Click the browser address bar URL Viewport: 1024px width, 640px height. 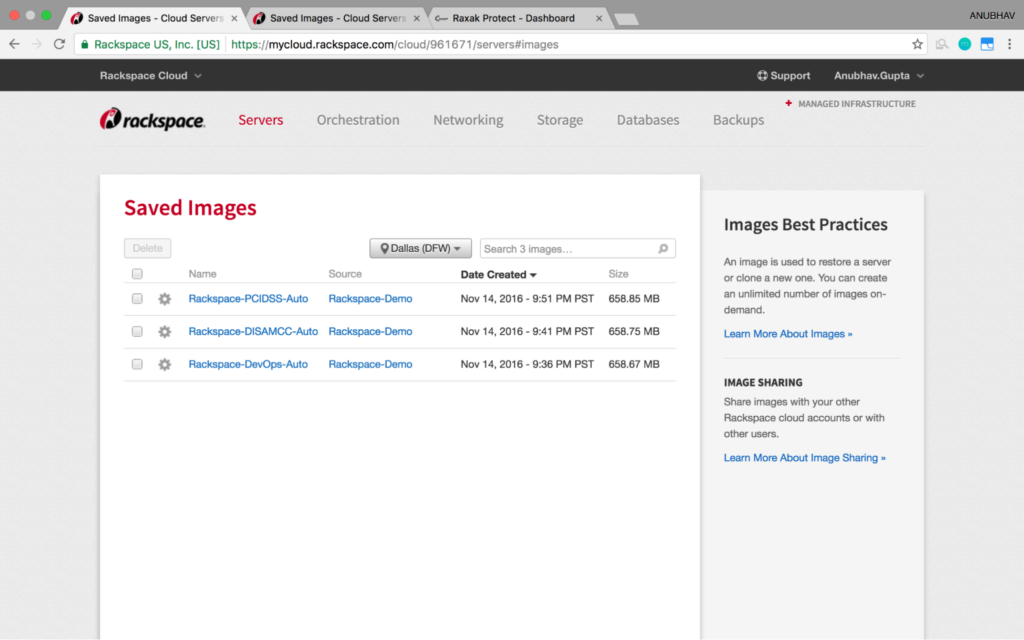[394, 44]
